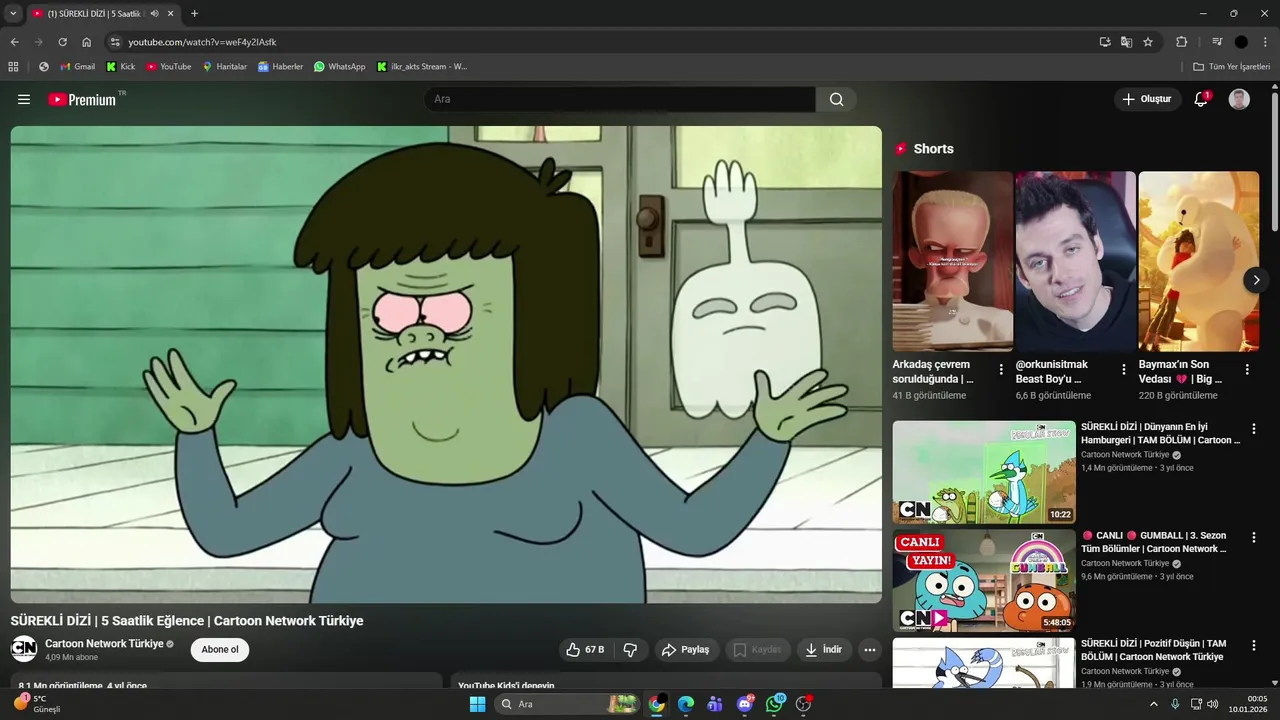Open the Arkadaş çevrem short thumbnail
The width and height of the screenshot is (1280, 720).
tap(952, 261)
